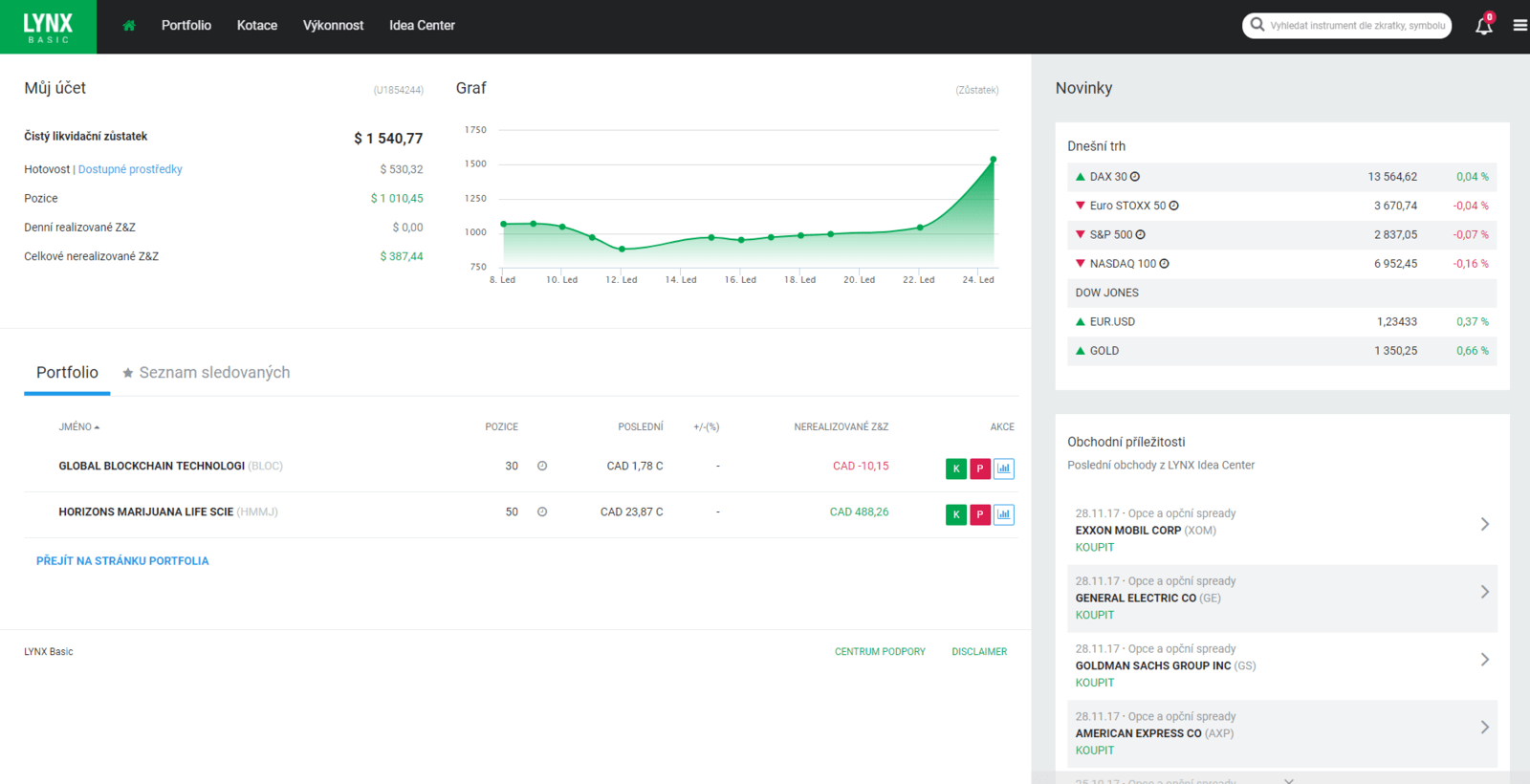Open Goldman Sachs Group trade idea chevron
The image size is (1530, 784).
1485,660
